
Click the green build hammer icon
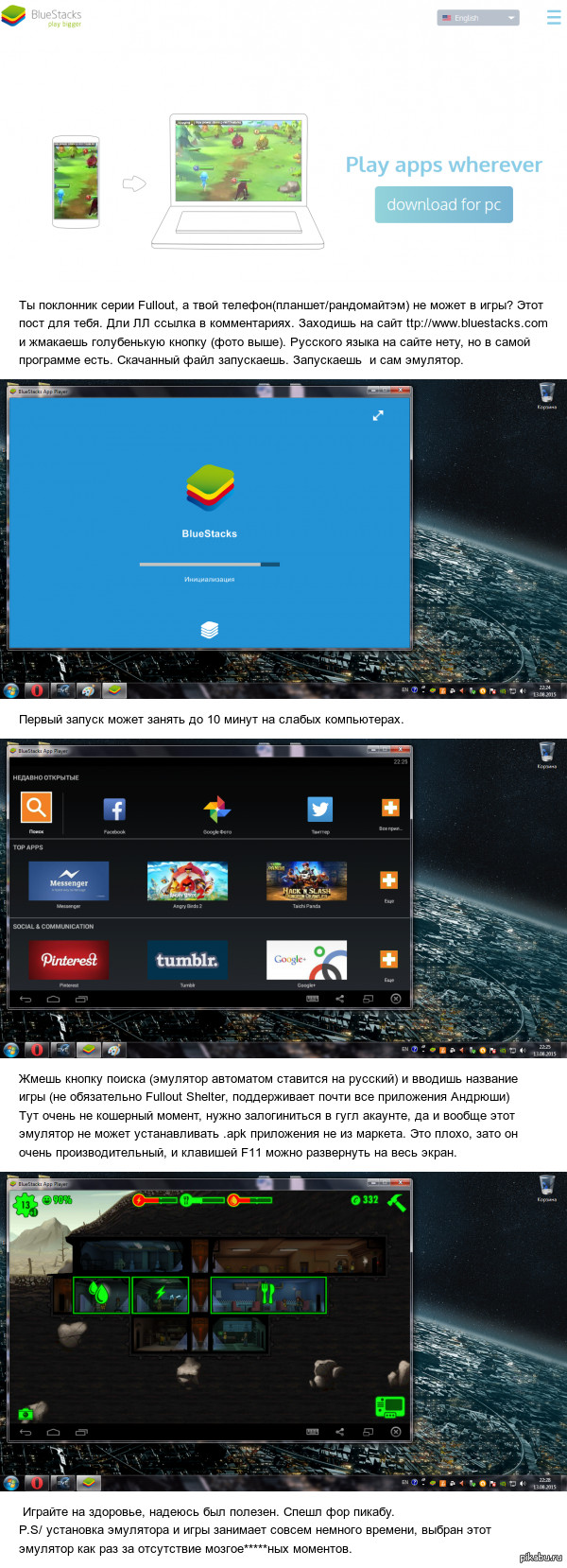pos(397,1202)
